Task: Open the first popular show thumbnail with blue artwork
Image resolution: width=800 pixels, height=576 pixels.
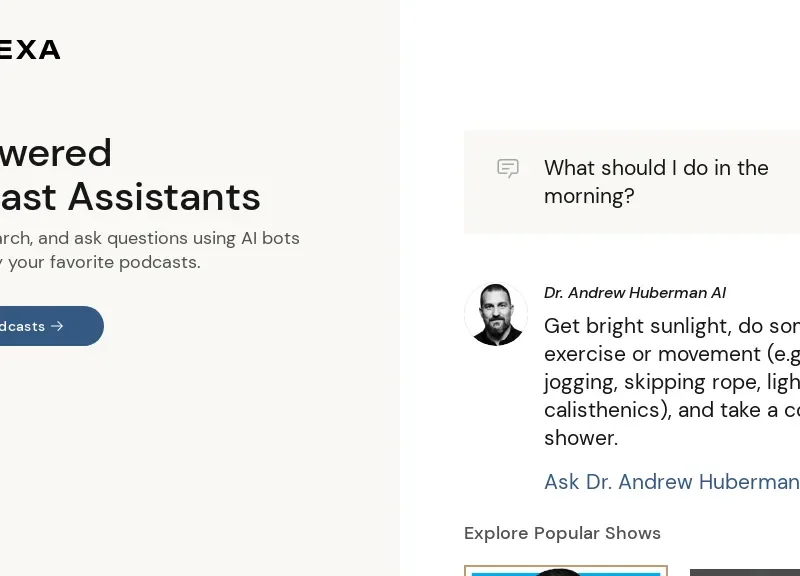Action: [x=566, y=570]
